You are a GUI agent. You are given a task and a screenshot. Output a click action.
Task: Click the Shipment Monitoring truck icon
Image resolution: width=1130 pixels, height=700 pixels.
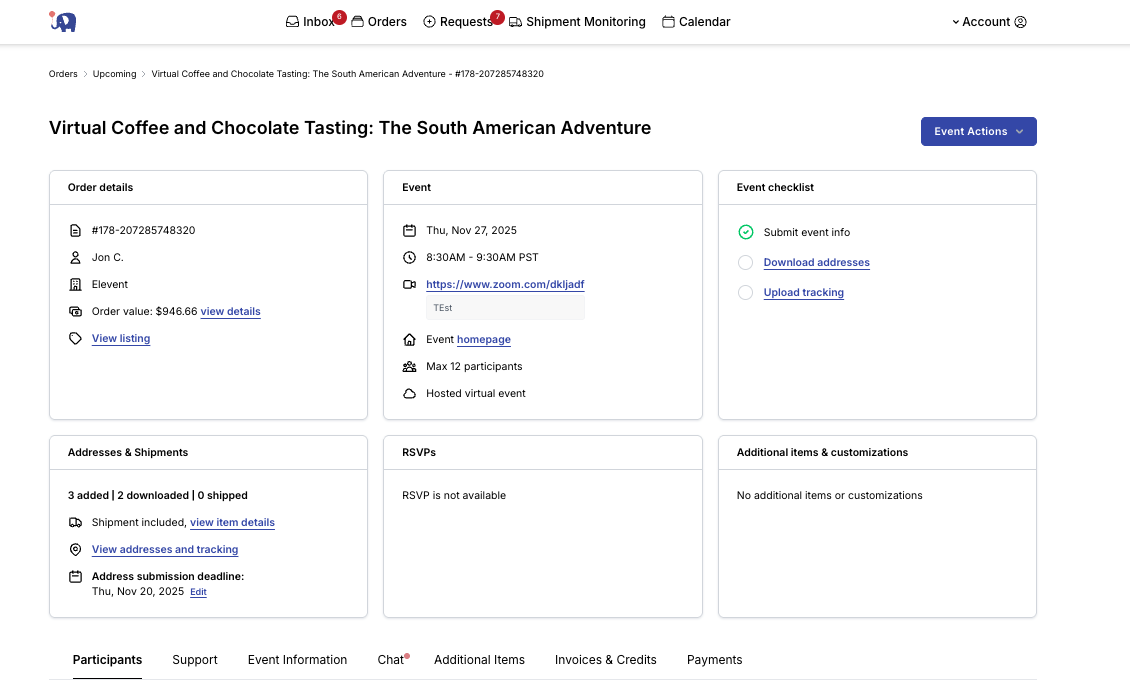(x=515, y=22)
